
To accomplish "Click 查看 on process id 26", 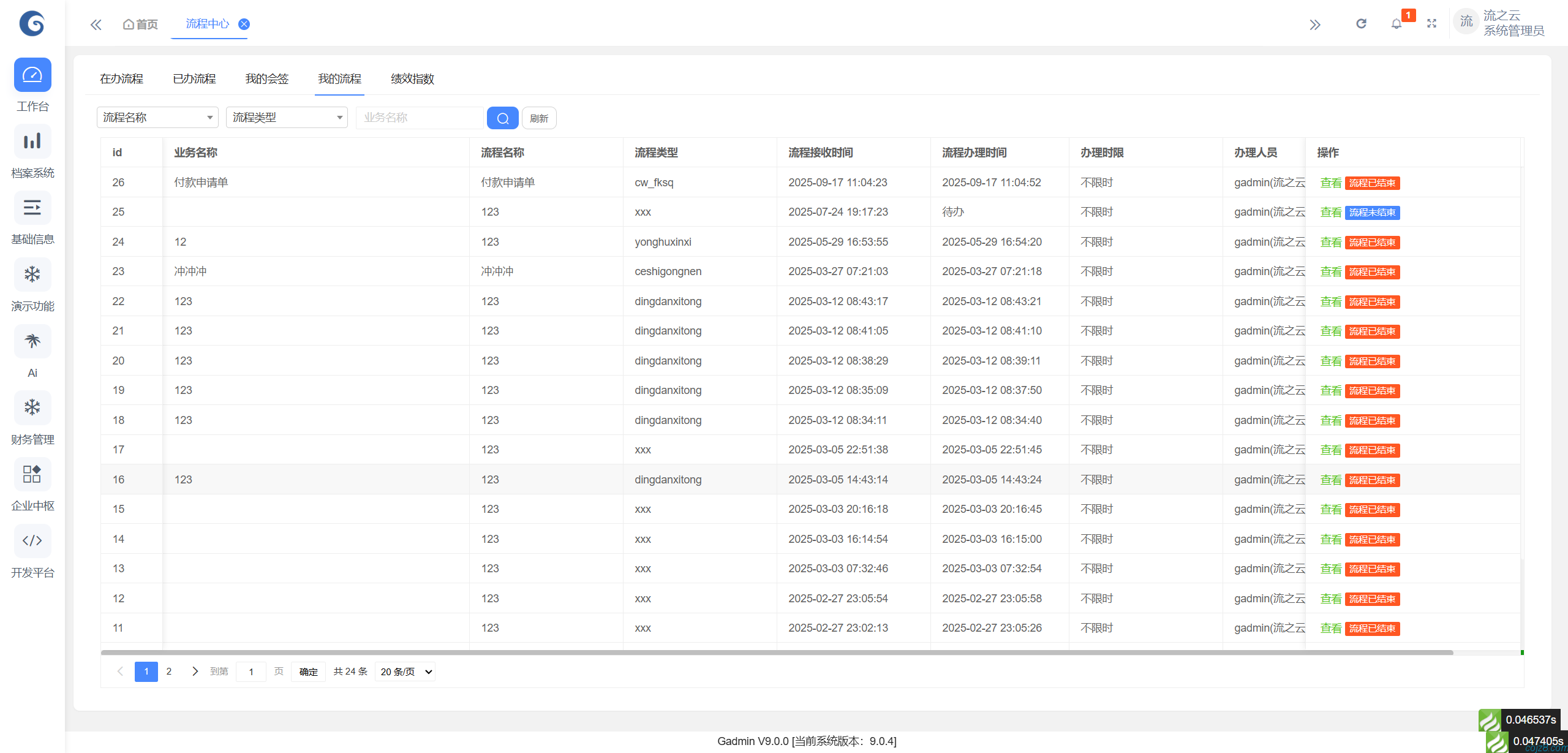I will click(1332, 182).
